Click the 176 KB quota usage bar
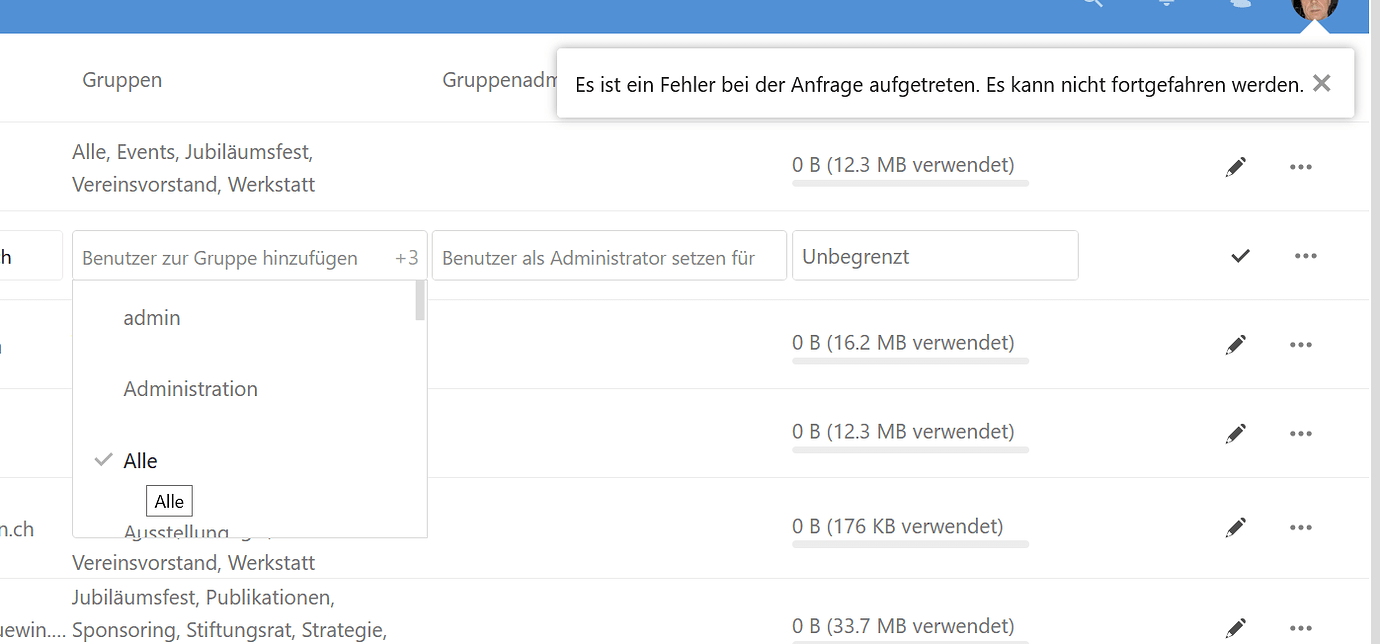The width and height of the screenshot is (1380, 644). coord(910,543)
